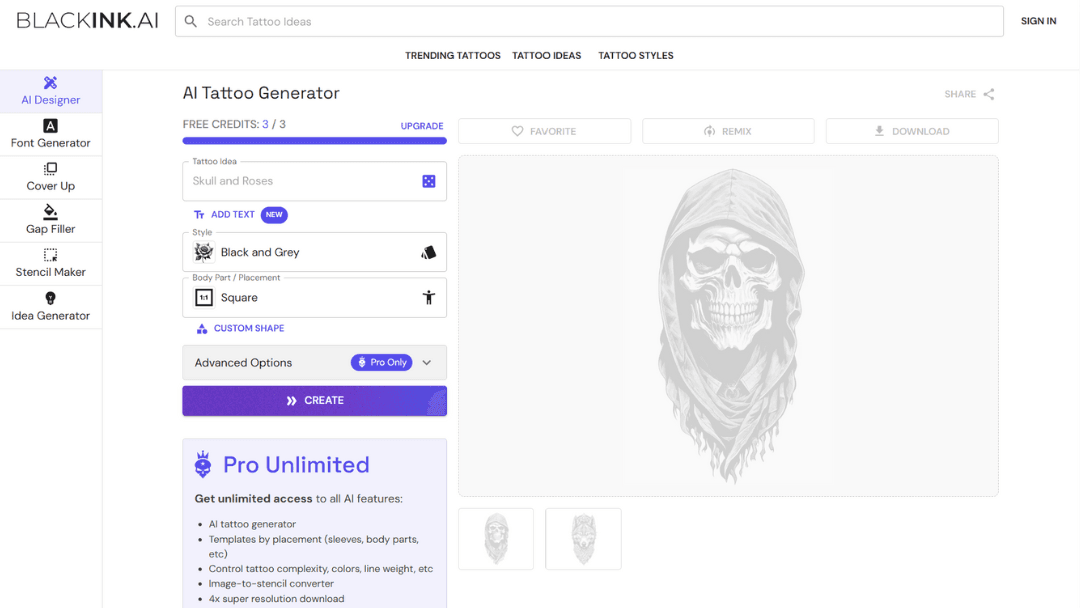Click the random dice icon in Tattoo Idea
Viewport: 1080px width, 608px height.
pyautogui.click(x=428, y=181)
